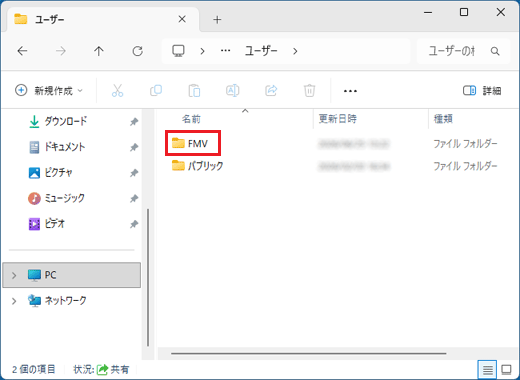The width and height of the screenshot is (520, 380).
Task: Expand the chevron after the monitor icon
Action: click(x=202, y=51)
